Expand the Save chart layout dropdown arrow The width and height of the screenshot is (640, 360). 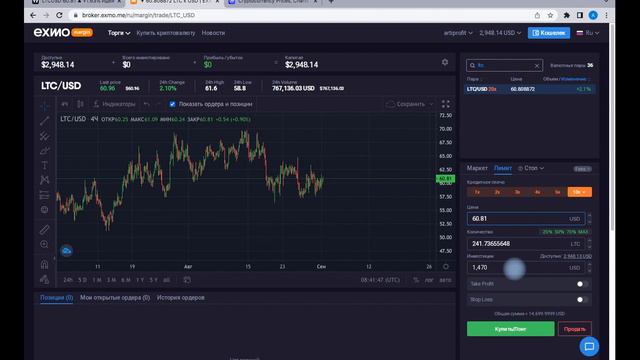pos(431,104)
